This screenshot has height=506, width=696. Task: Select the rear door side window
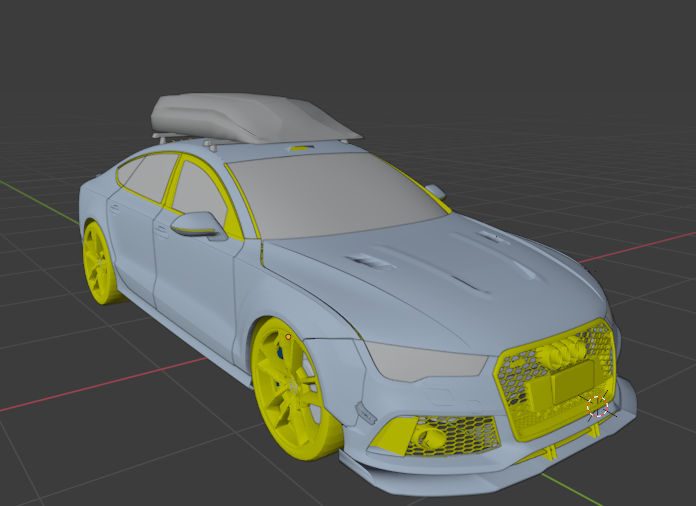[x=149, y=178]
